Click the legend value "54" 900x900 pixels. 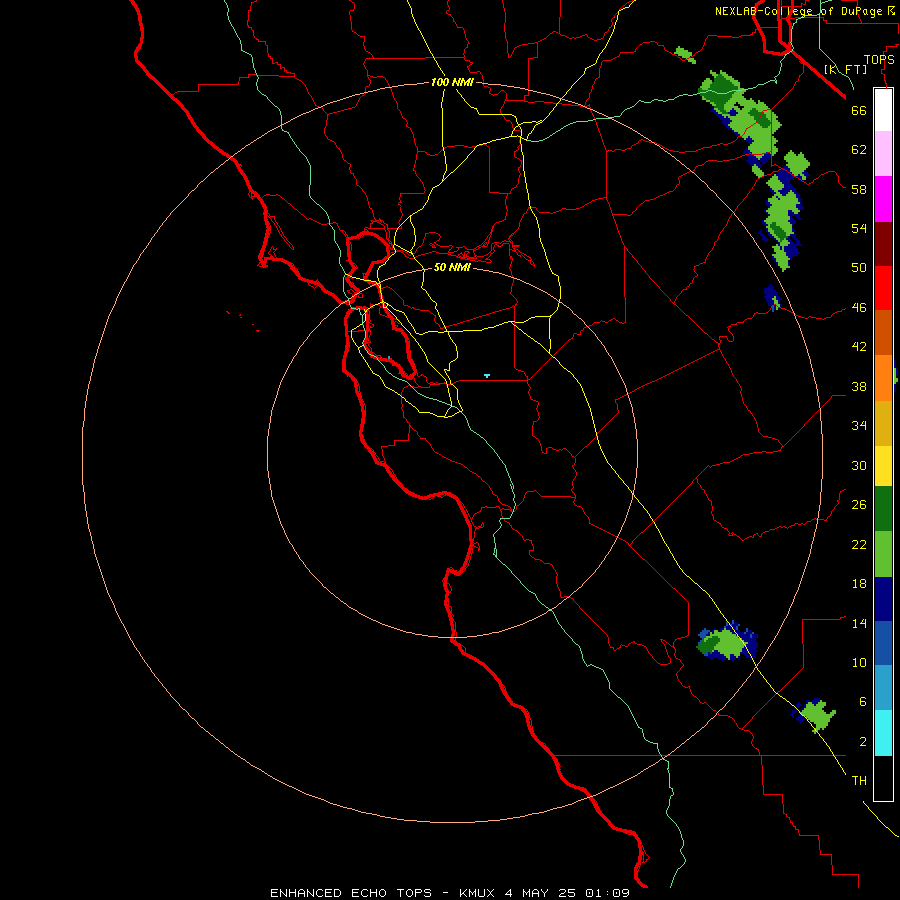tap(859, 228)
